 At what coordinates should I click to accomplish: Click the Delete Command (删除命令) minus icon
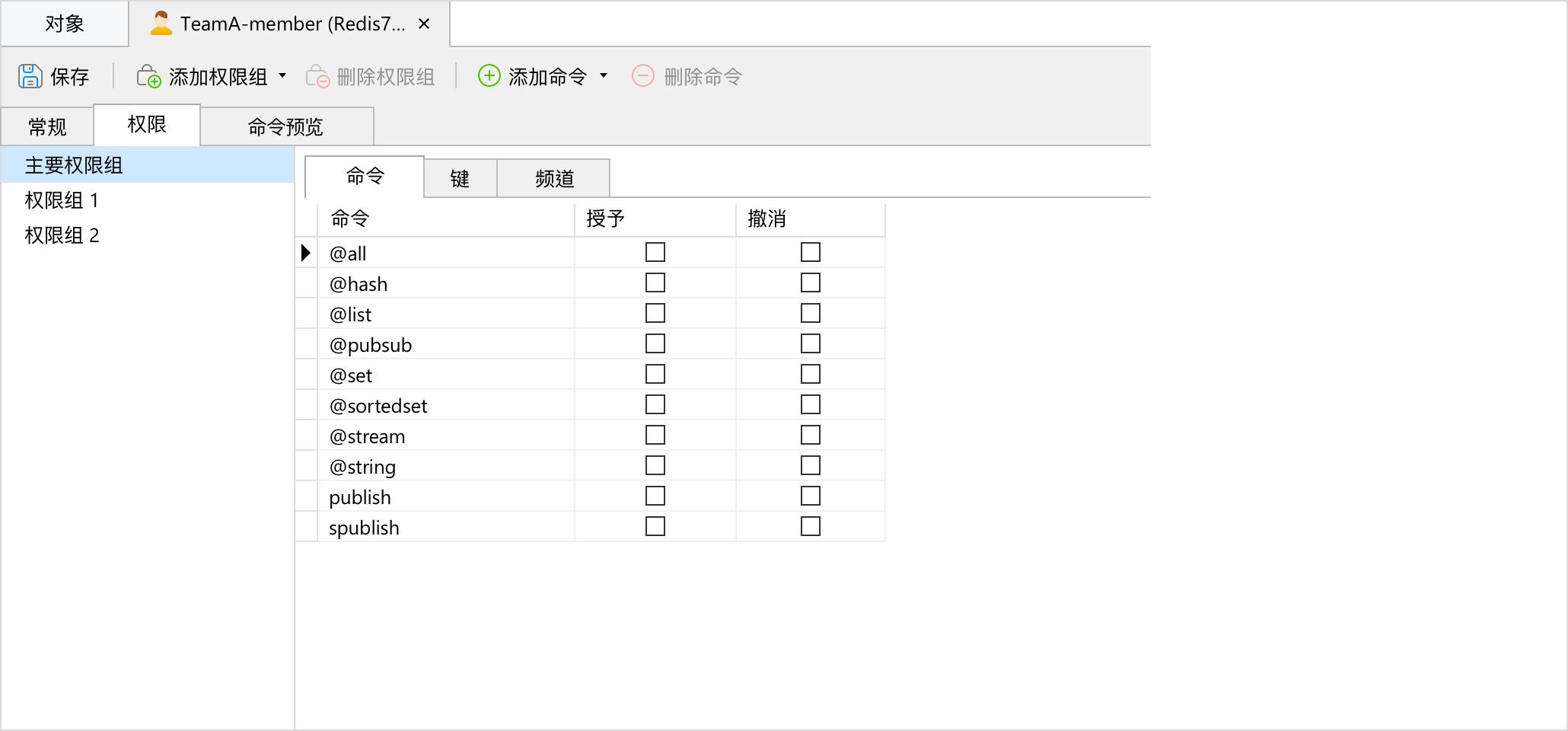pos(643,75)
